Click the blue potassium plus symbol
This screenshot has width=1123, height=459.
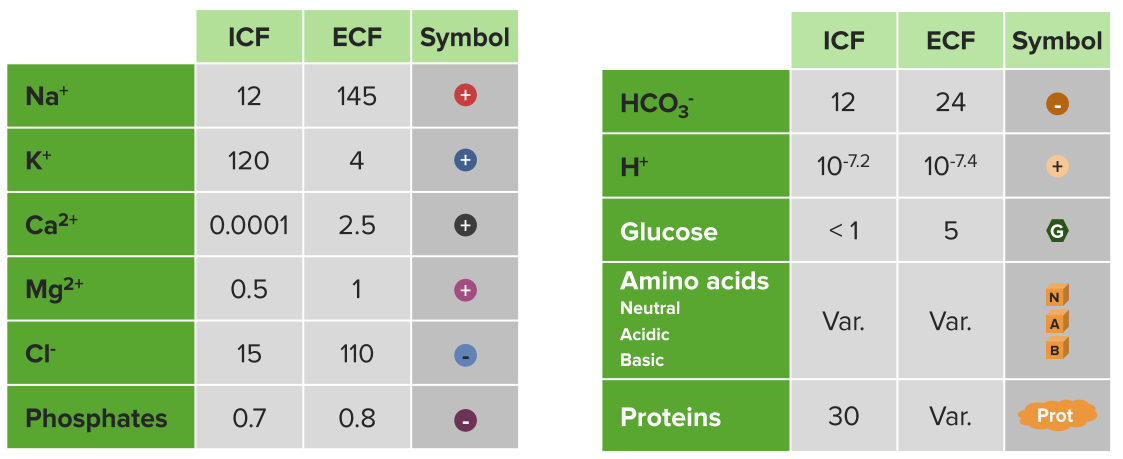(465, 160)
